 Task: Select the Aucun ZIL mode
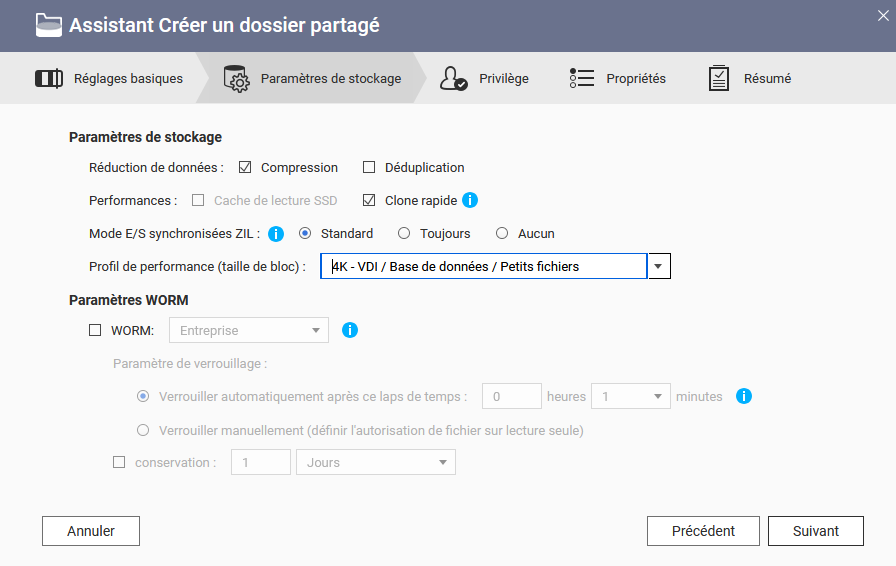(502, 234)
